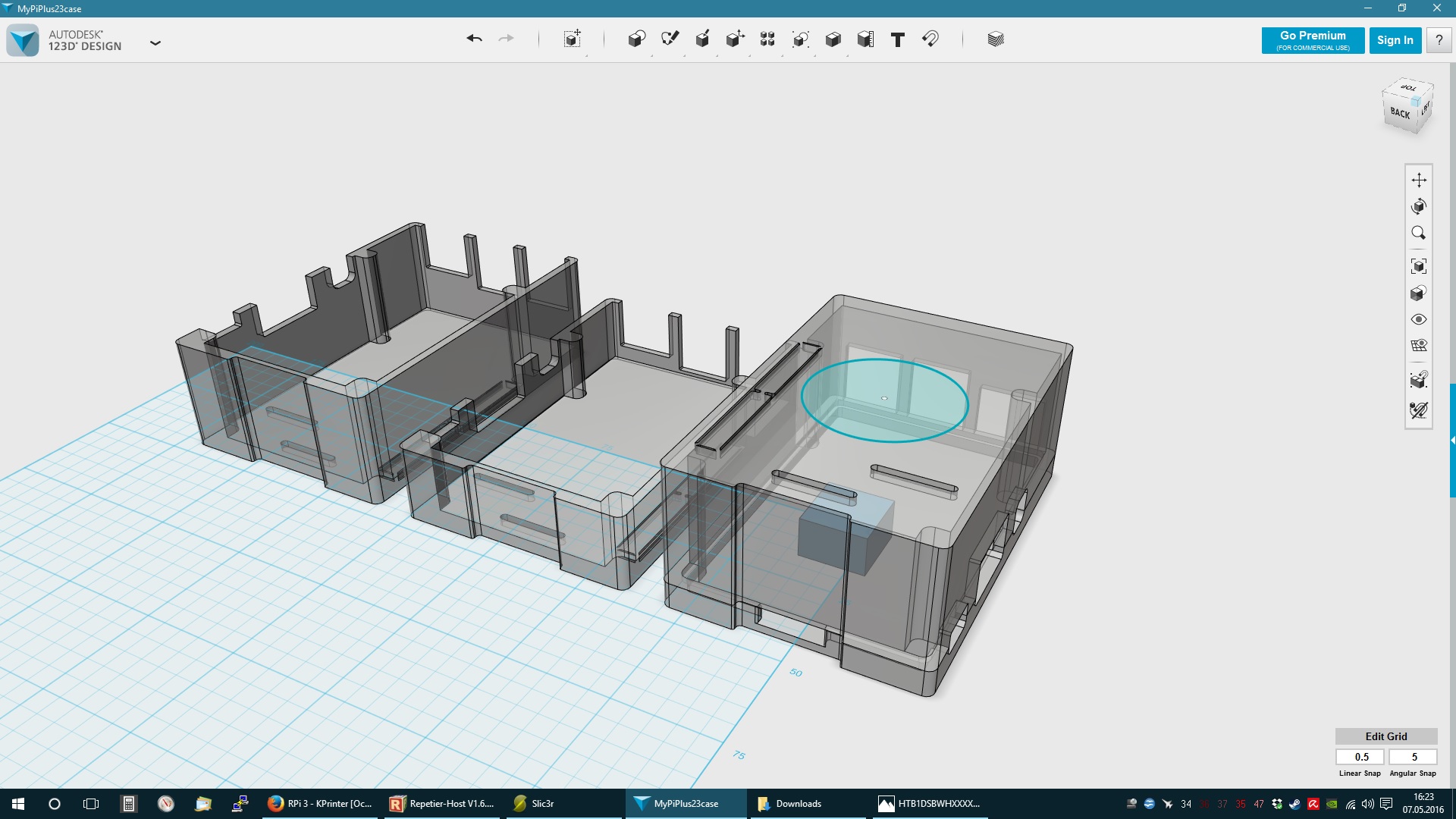Screen dimensions: 1456x819
Task: Toggle grid visibility icon
Action: [x=1418, y=346]
